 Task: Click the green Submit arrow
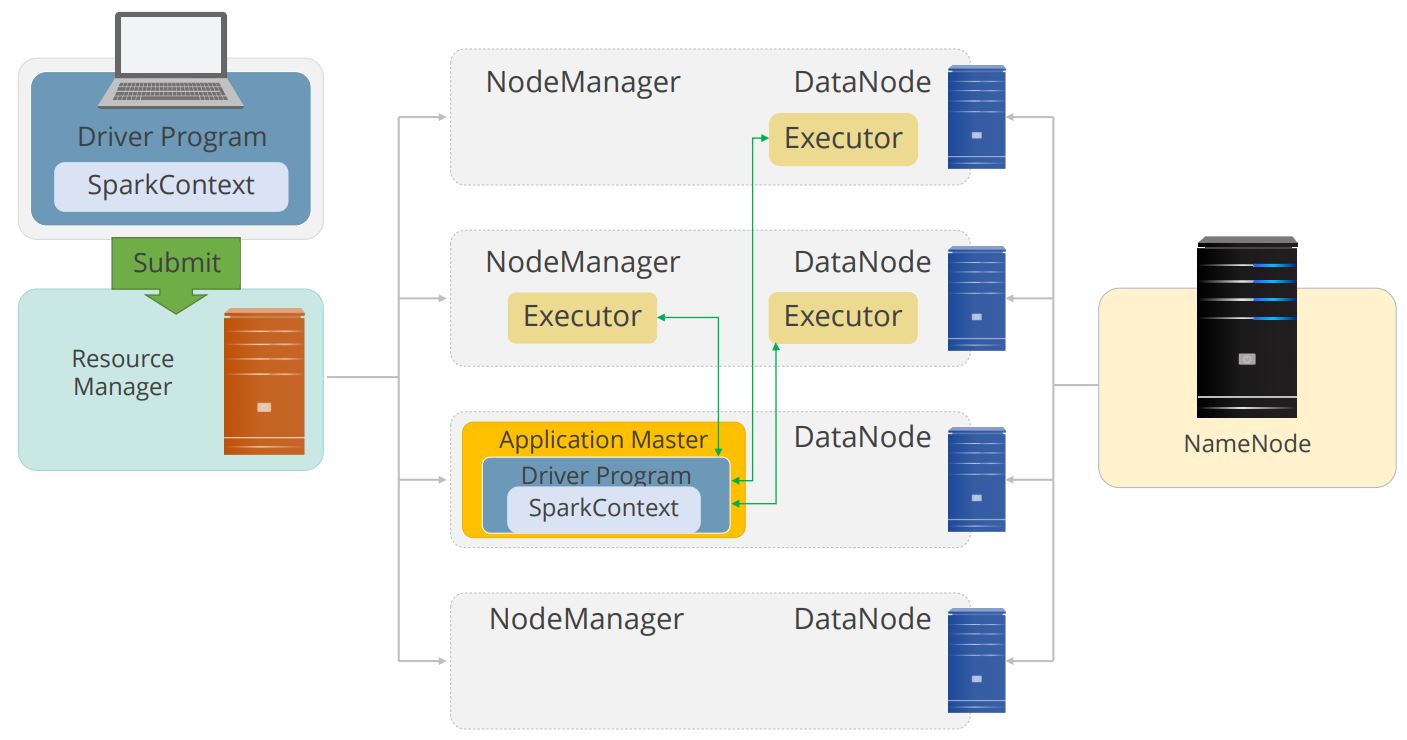click(x=176, y=275)
